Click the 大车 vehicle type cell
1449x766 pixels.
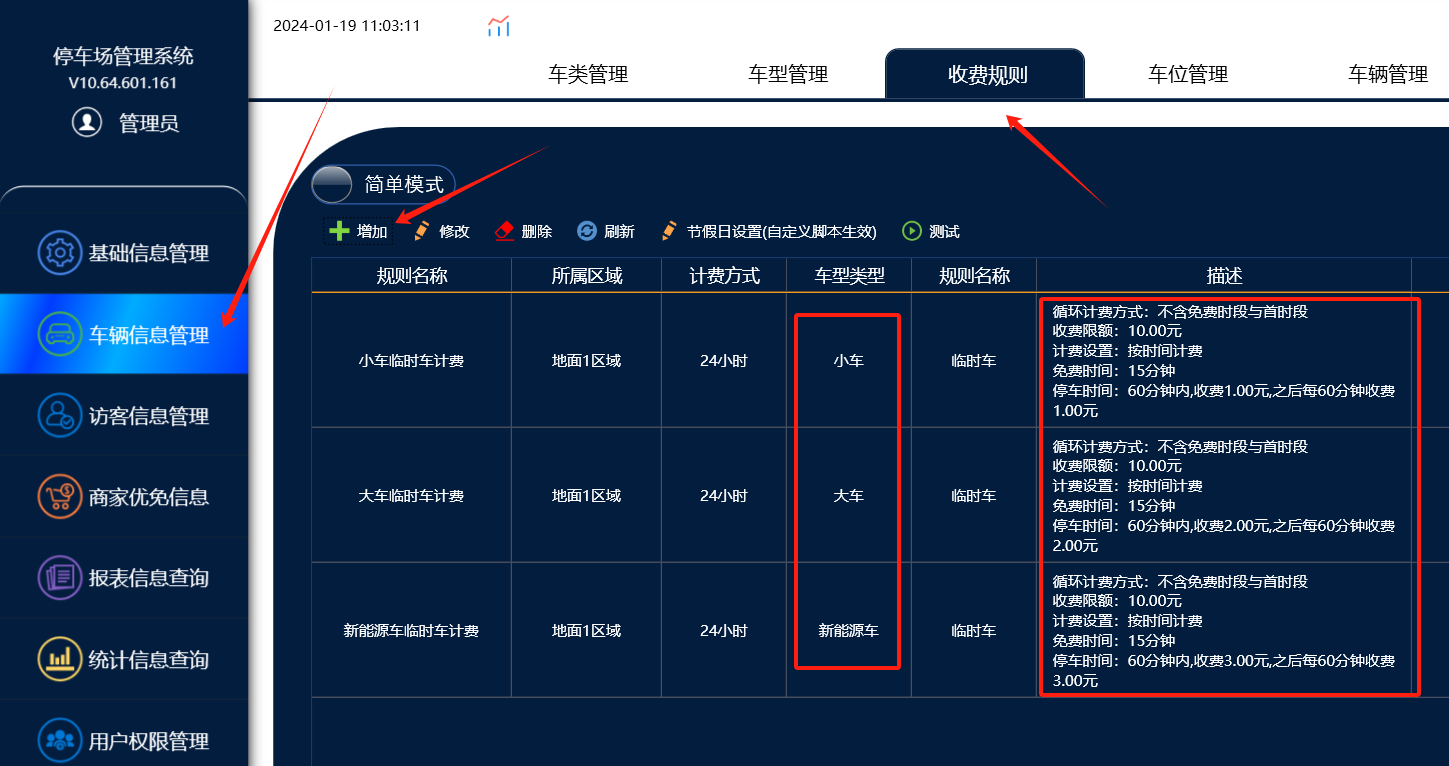849,496
